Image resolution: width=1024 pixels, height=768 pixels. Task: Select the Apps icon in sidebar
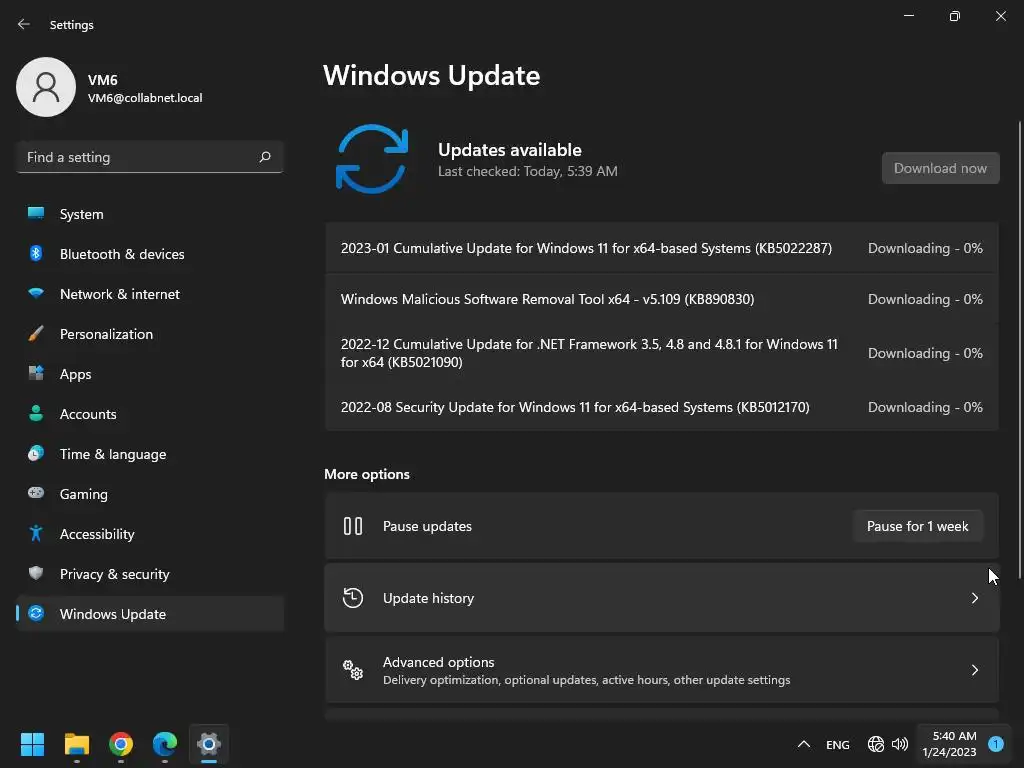pyautogui.click(x=36, y=374)
